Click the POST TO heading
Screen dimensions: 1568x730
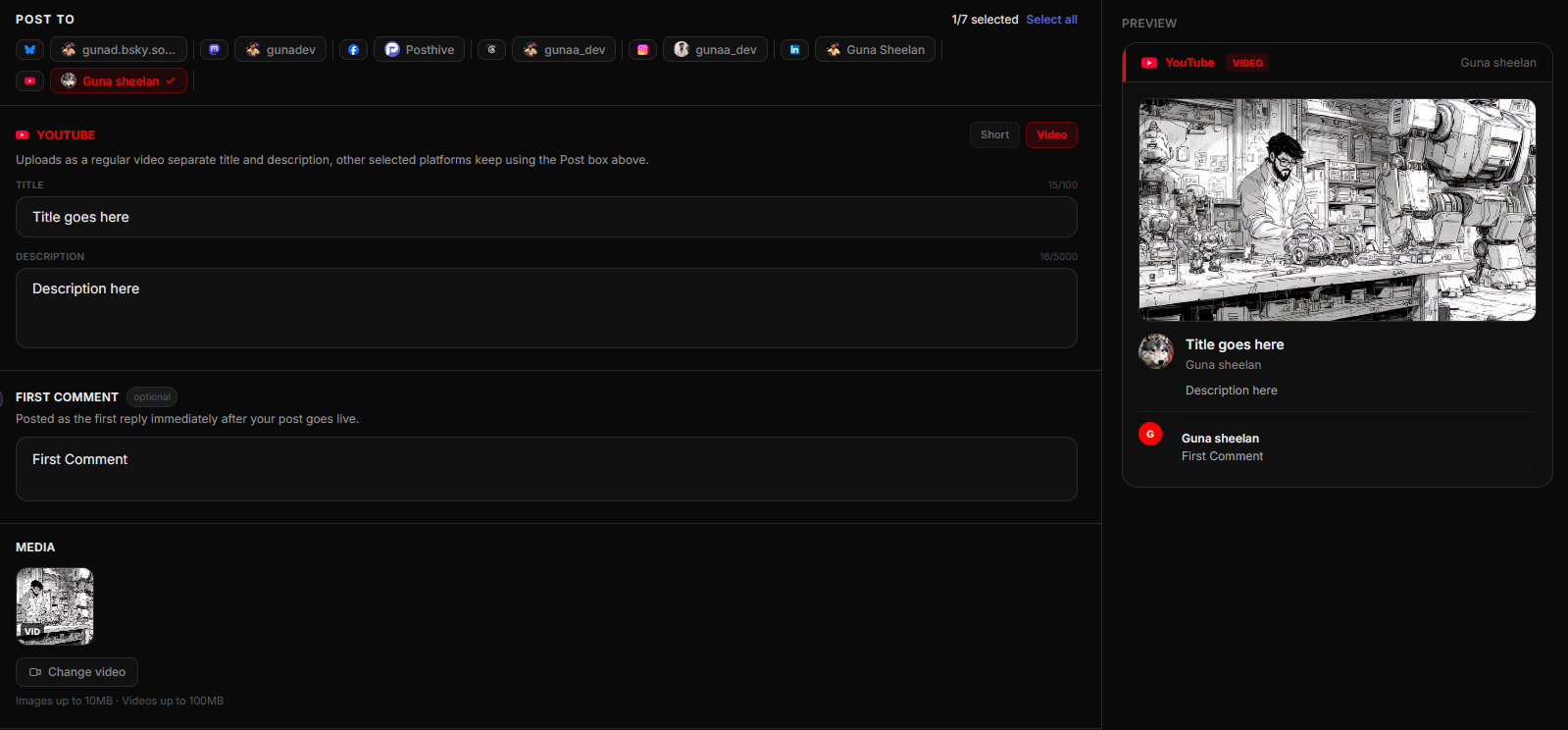(45, 20)
